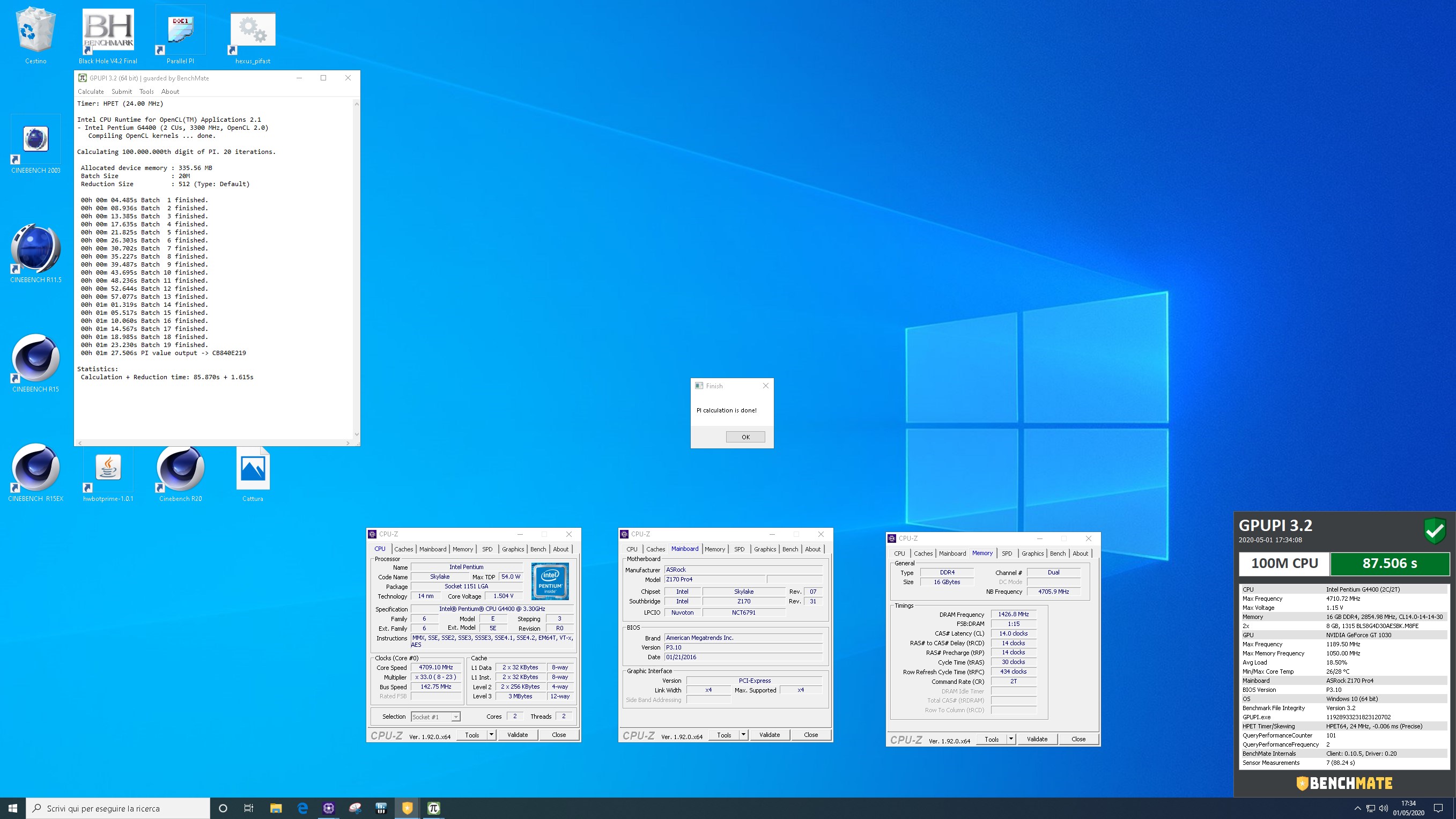Viewport: 1456px width, 819px height.
Task: Launch Microsoft Edge from taskbar
Action: (x=302, y=808)
